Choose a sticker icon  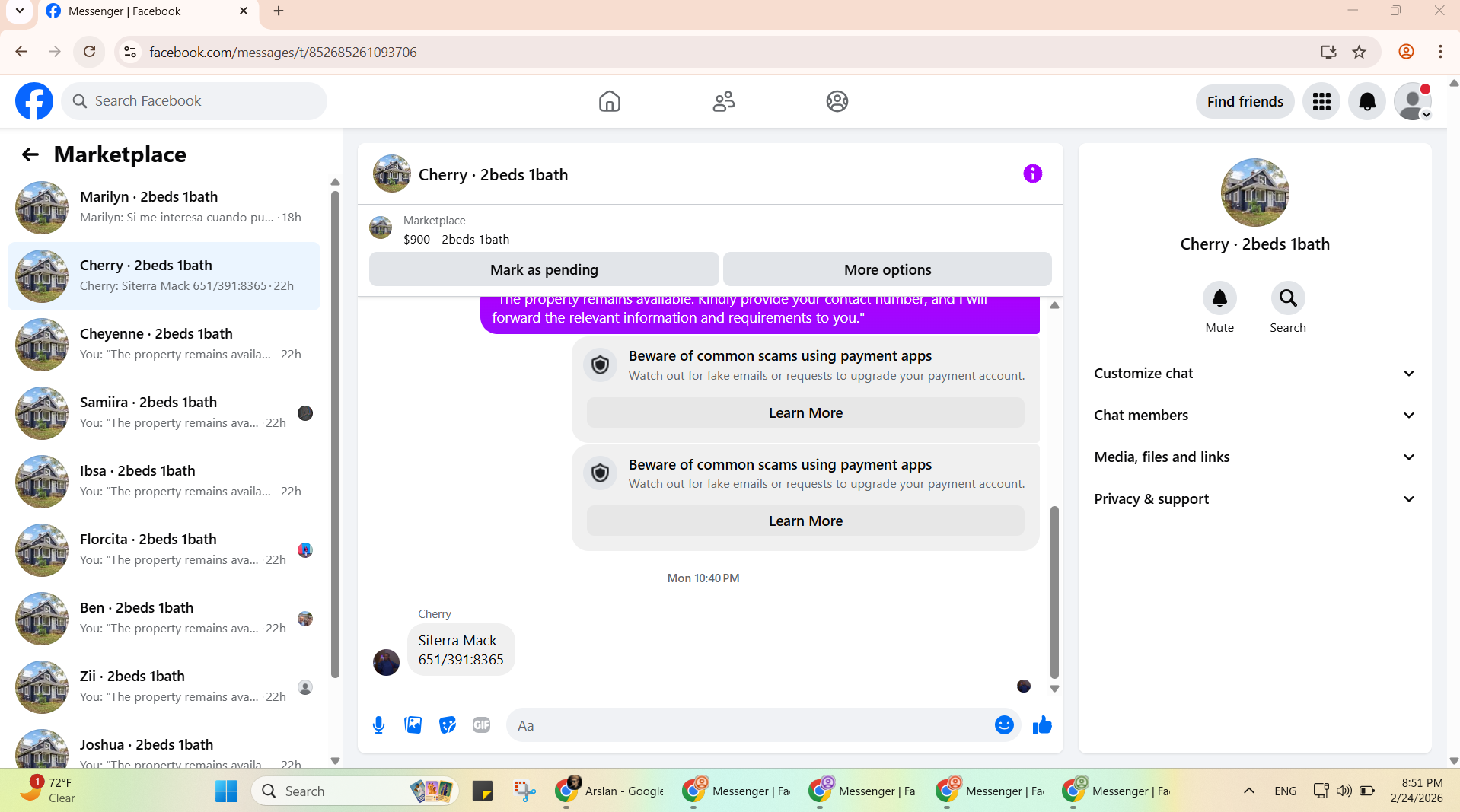448,725
